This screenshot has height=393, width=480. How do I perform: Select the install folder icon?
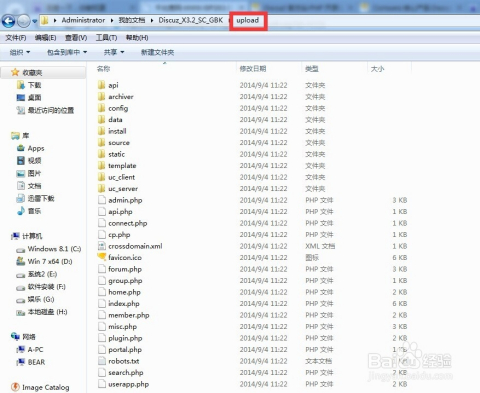pos(101,131)
